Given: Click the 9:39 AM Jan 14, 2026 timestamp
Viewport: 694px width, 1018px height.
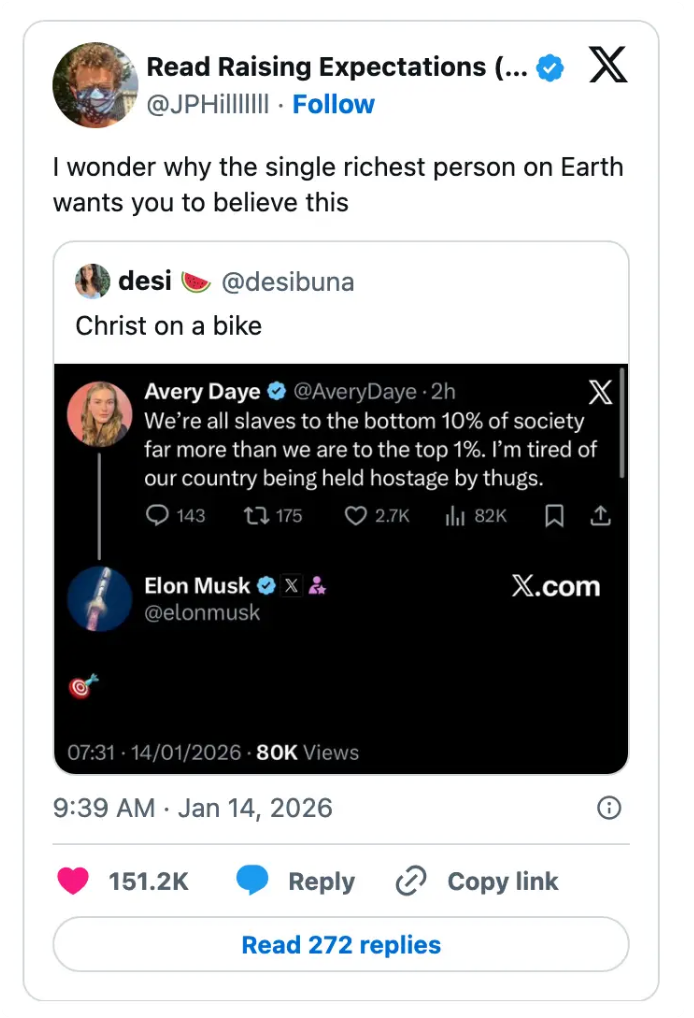Looking at the screenshot, I should coord(192,808).
